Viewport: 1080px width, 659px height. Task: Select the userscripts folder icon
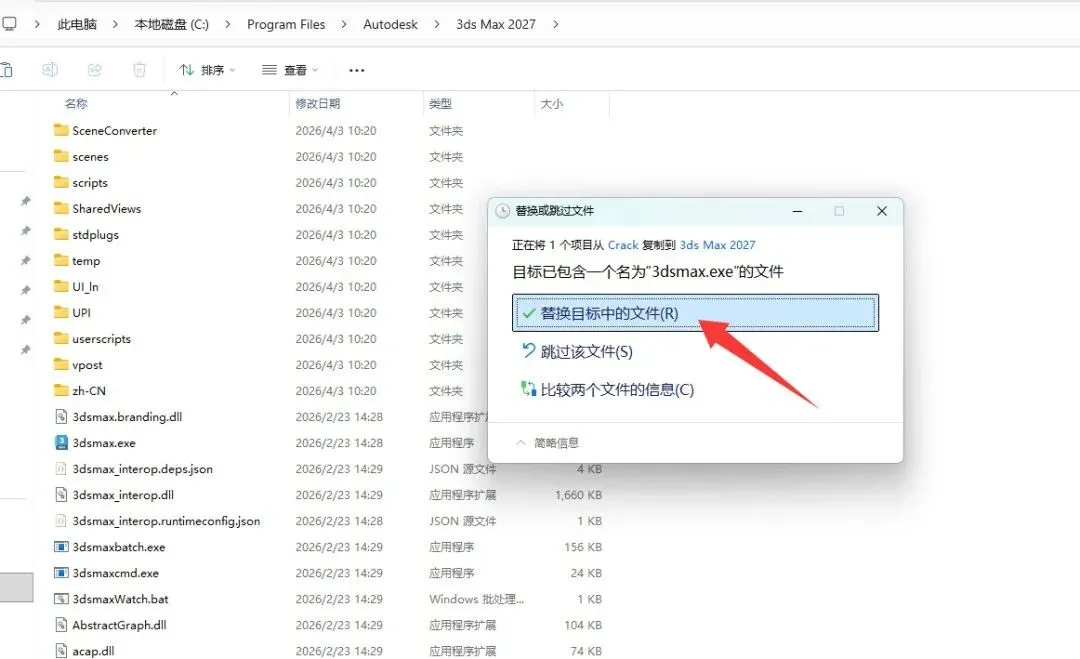pos(61,338)
